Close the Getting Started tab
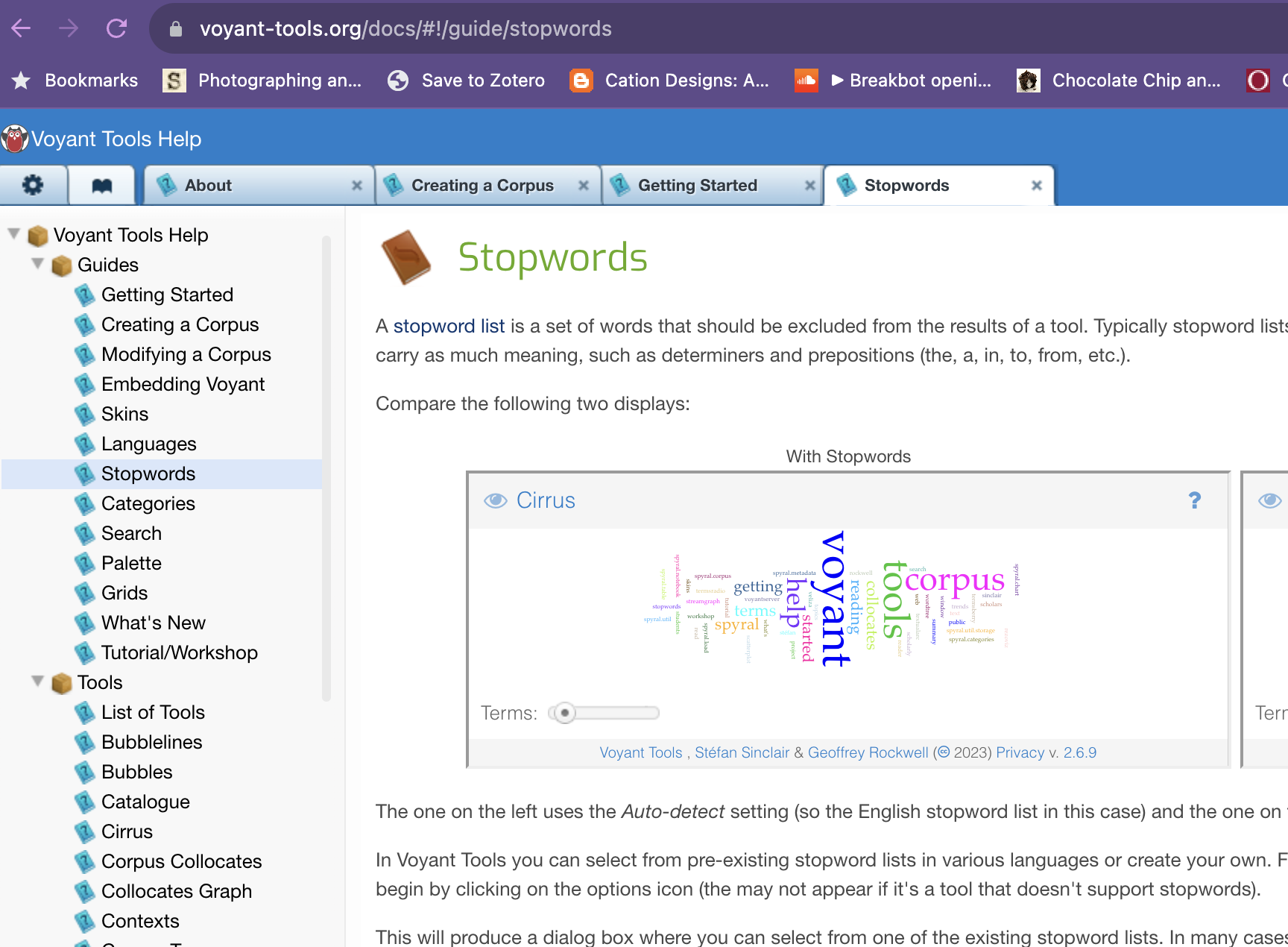Viewport: 1288px width, 947px height. pos(810,186)
